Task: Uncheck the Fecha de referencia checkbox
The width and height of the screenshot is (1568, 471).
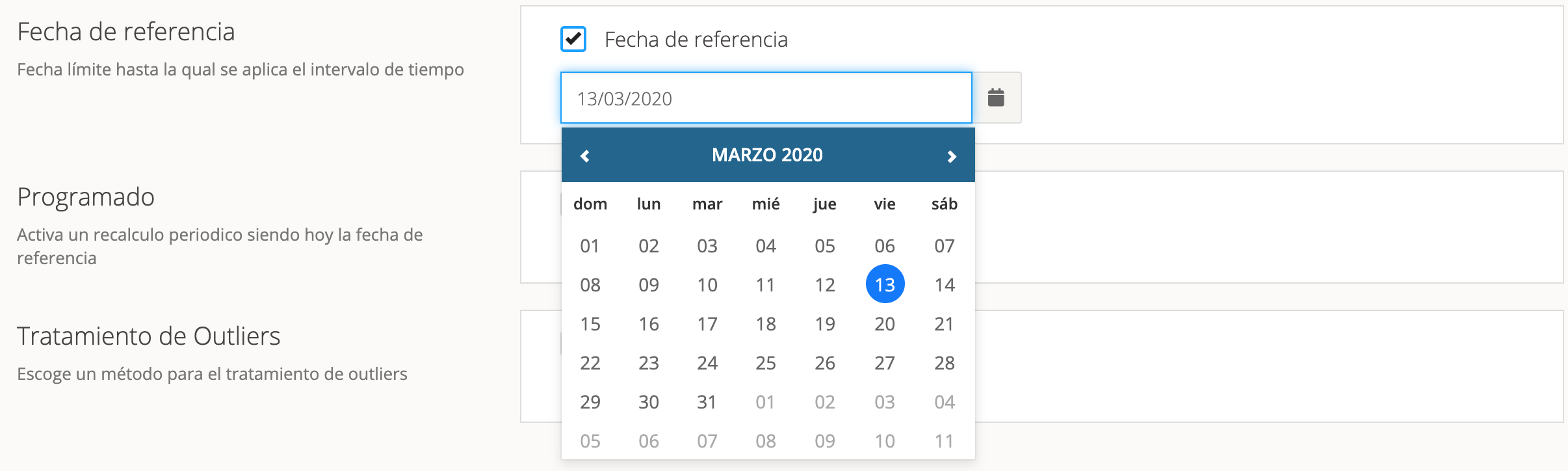Action: 573,39
